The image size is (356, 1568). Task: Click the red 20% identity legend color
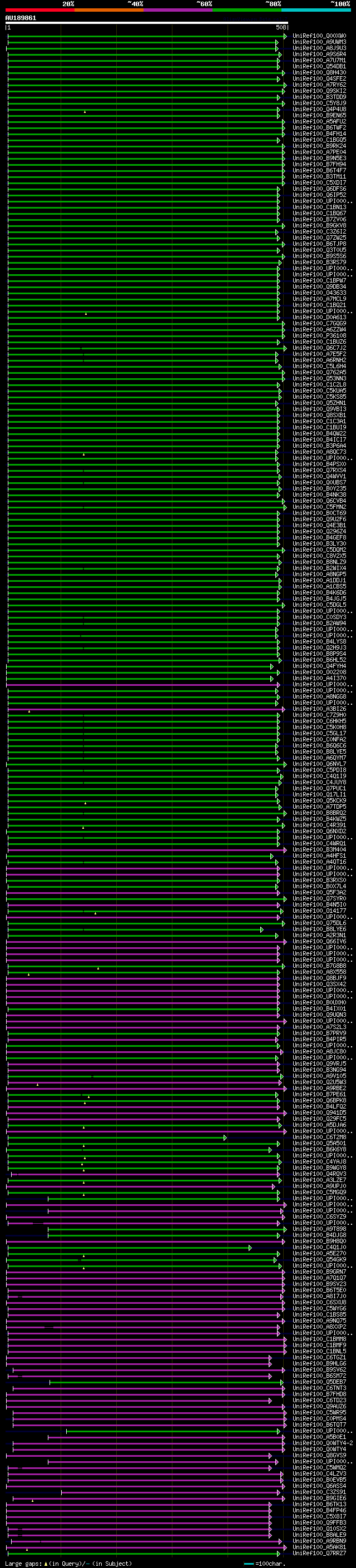(x=39, y=10)
